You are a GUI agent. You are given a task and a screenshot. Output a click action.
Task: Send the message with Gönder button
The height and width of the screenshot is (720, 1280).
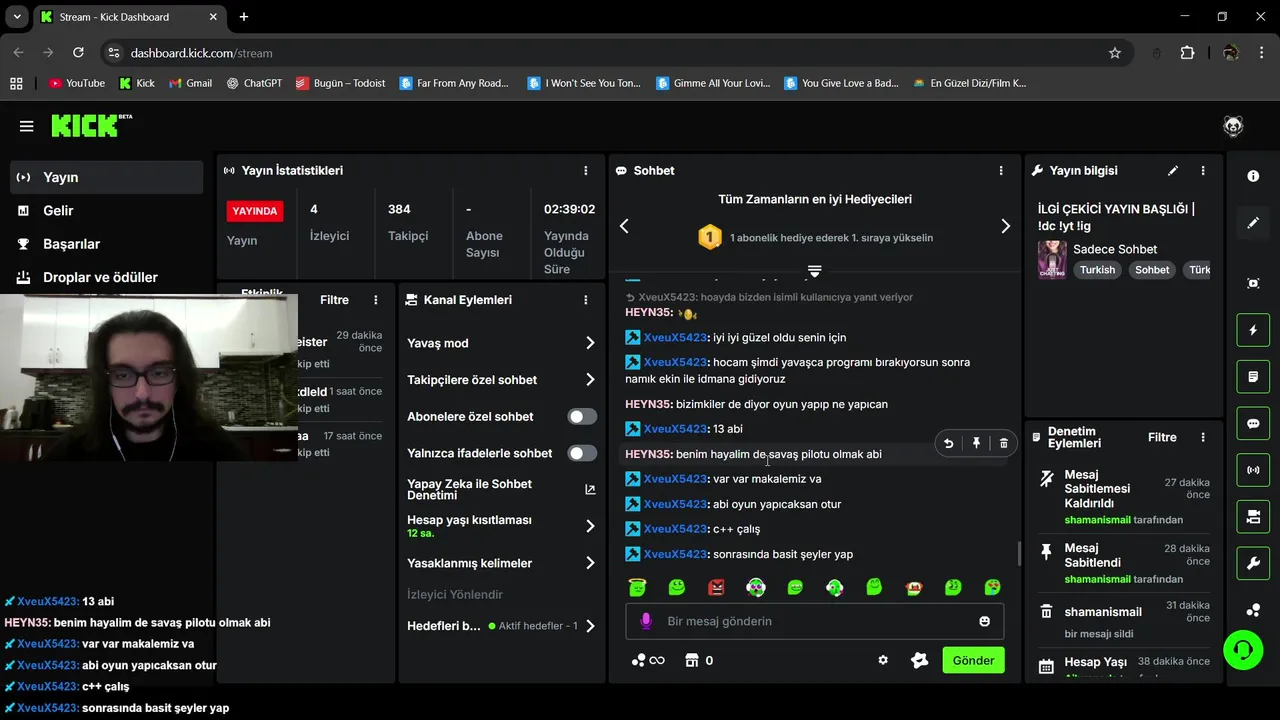coord(973,660)
